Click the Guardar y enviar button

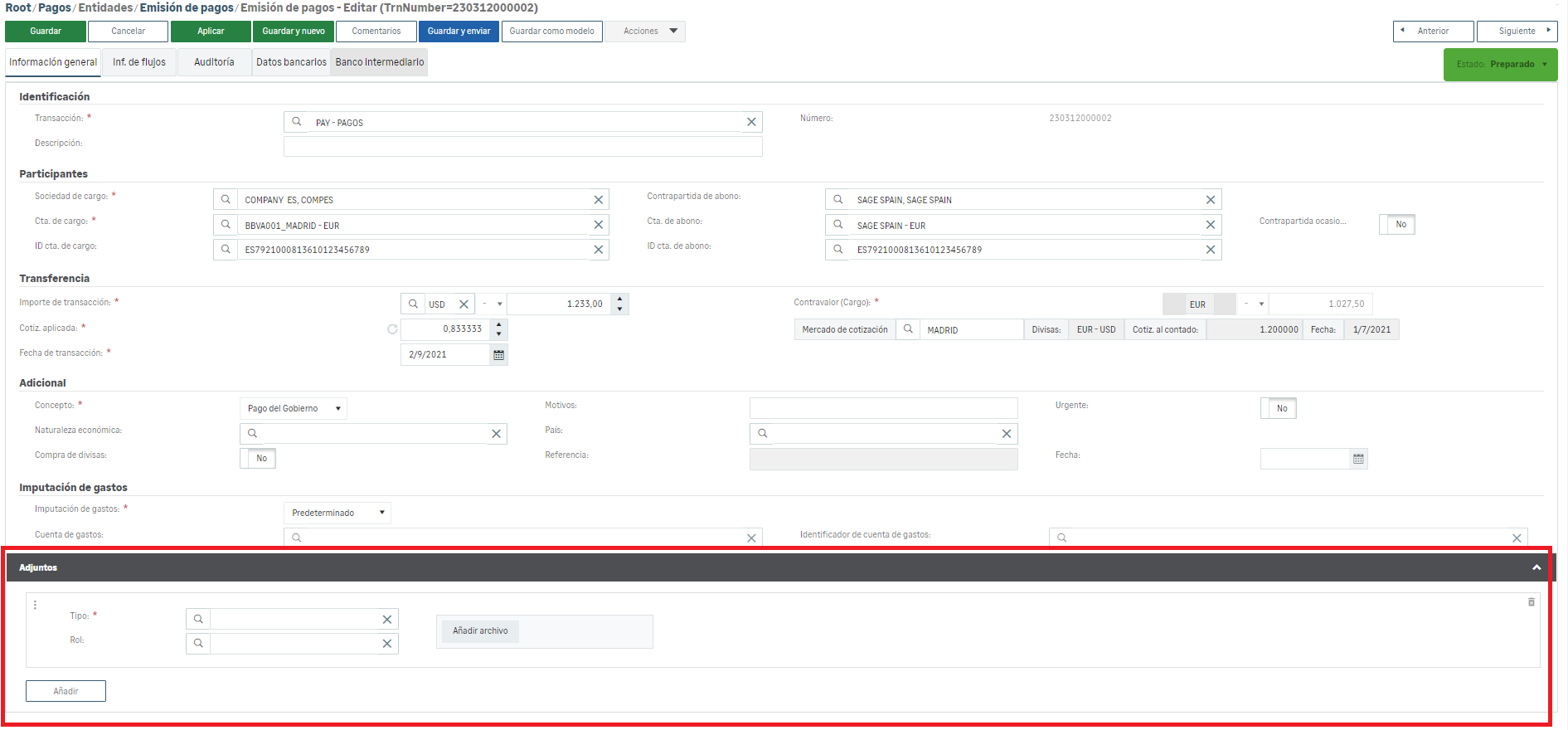459,32
